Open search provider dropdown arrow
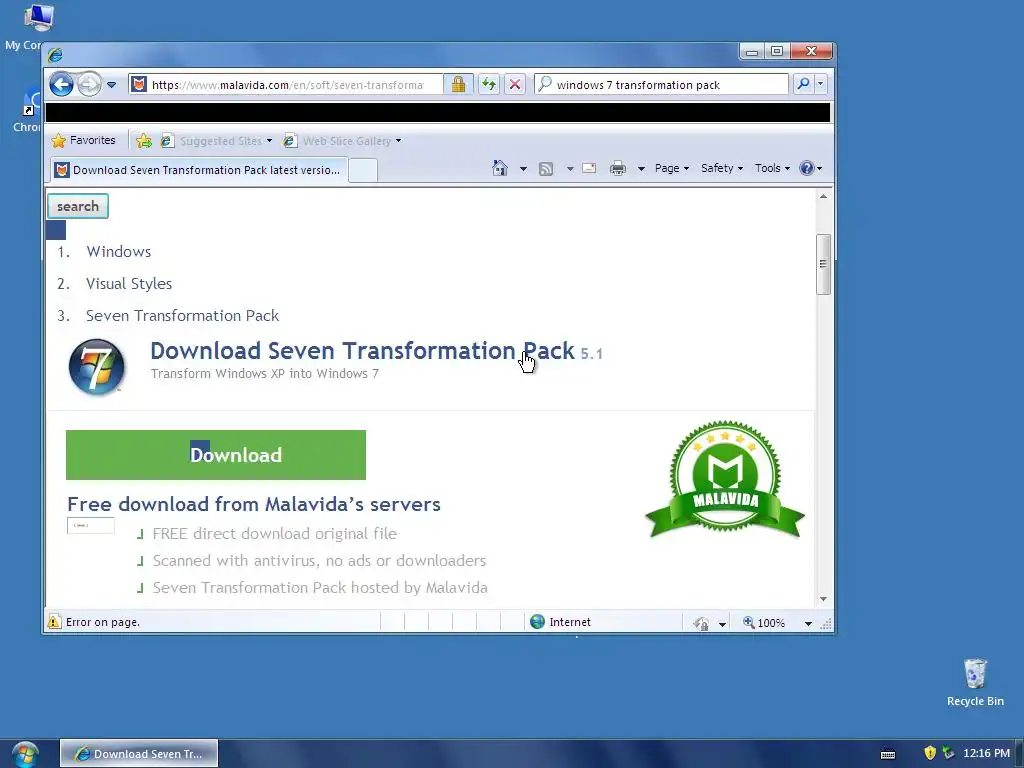 (x=820, y=84)
